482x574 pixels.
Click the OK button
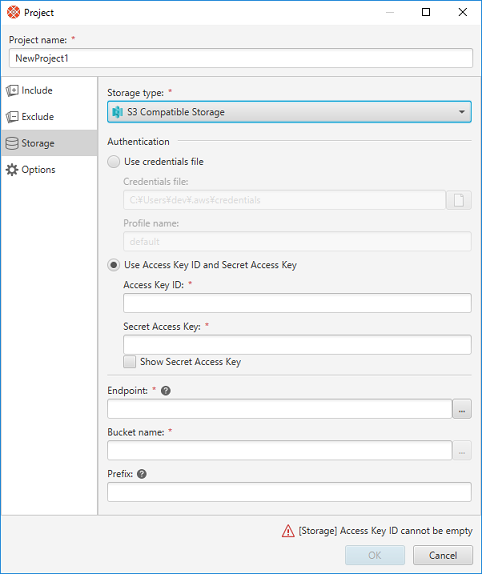[375, 555]
